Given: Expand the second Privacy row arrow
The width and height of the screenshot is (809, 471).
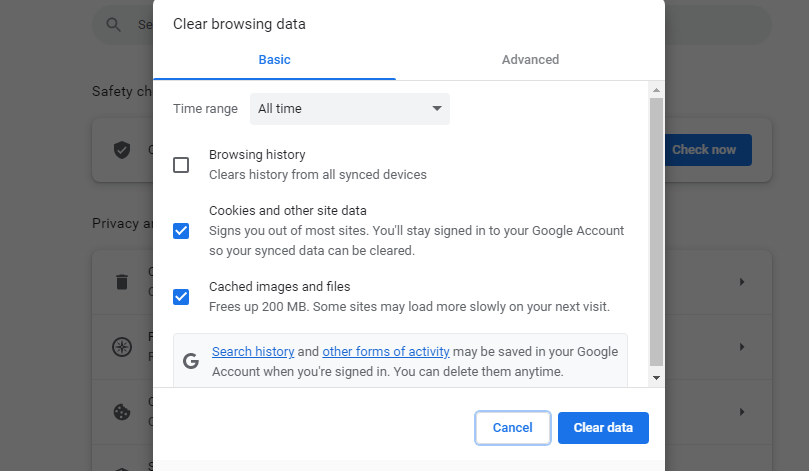Looking at the screenshot, I should coord(742,347).
